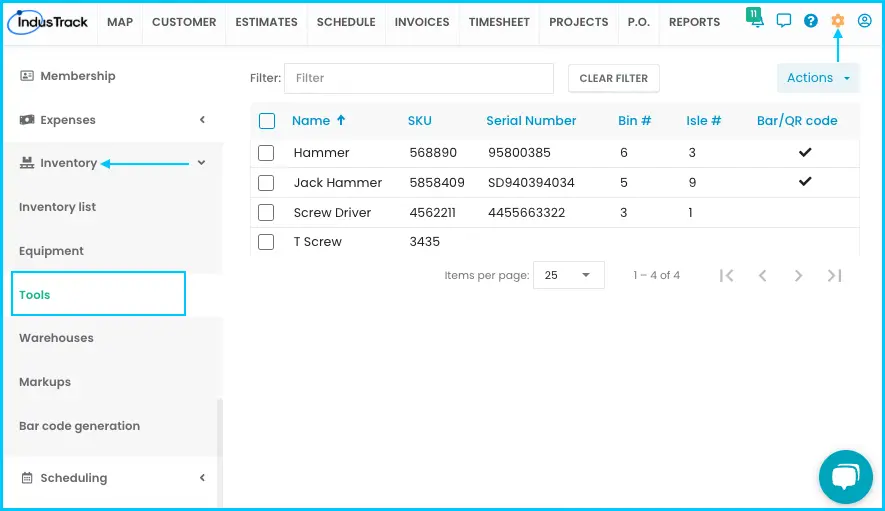Image resolution: width=885 pixels, height=511 pixels.
Task: Open the user profile icon
Action: 864,21
